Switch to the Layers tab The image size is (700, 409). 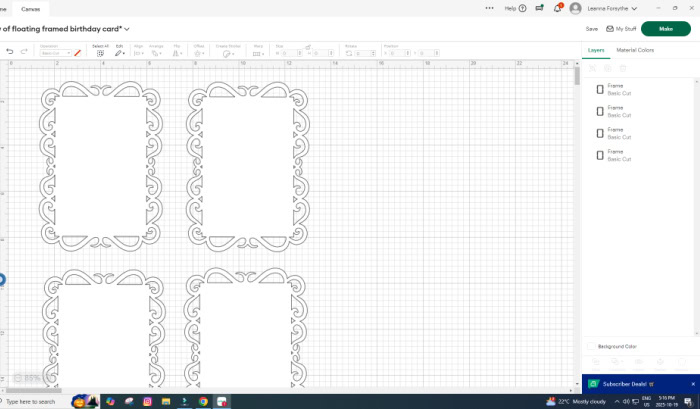click(596, 50)
